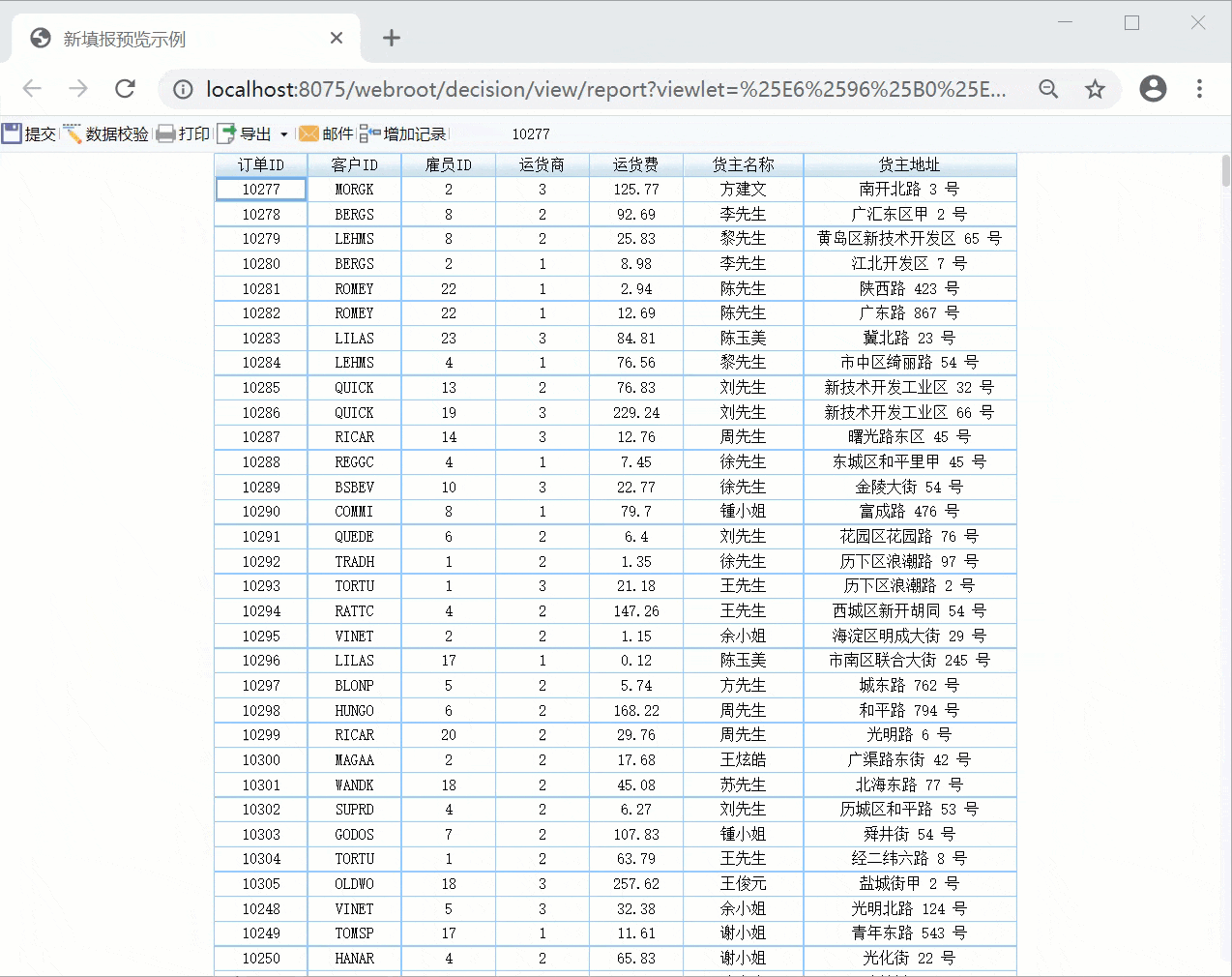This screenshot has width=1232, height=977.
Task: Click the Mail (邮件) envelope icon
Action: (309, 133)
